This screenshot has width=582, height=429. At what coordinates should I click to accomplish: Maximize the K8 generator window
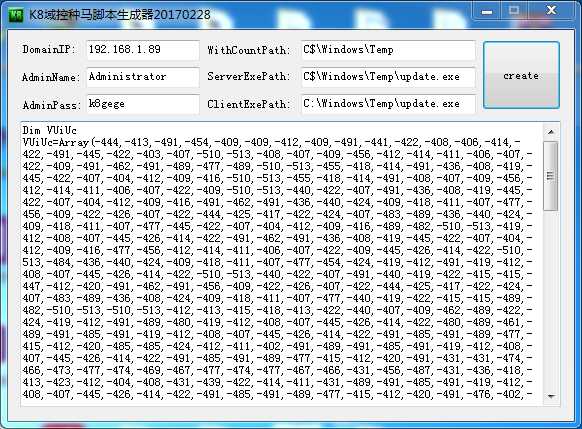(x=514, y=11)
